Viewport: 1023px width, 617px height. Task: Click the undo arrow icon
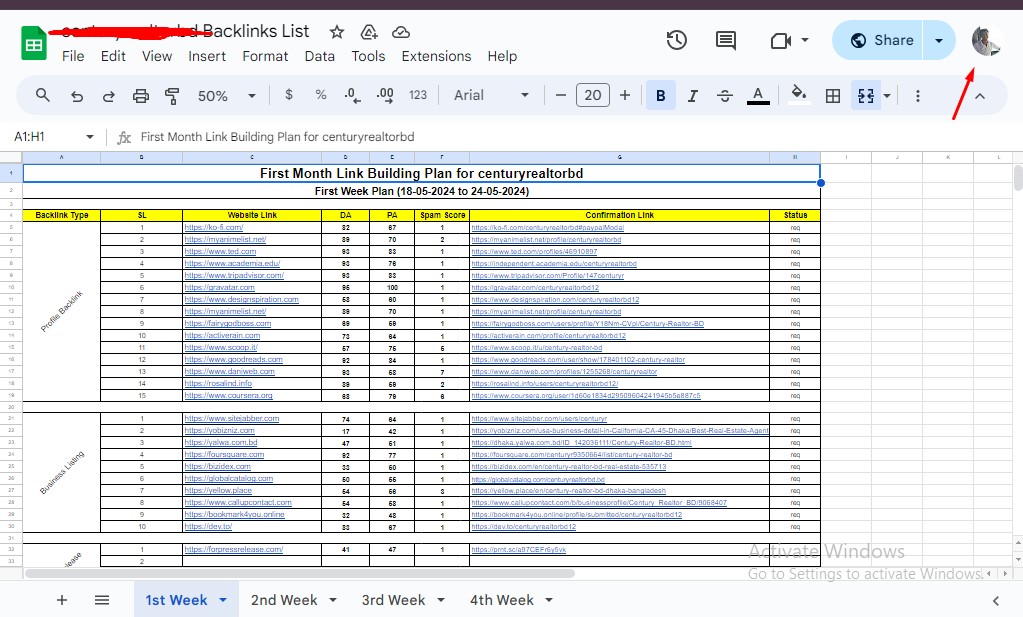pyautogui.click(x=77, y=96)
